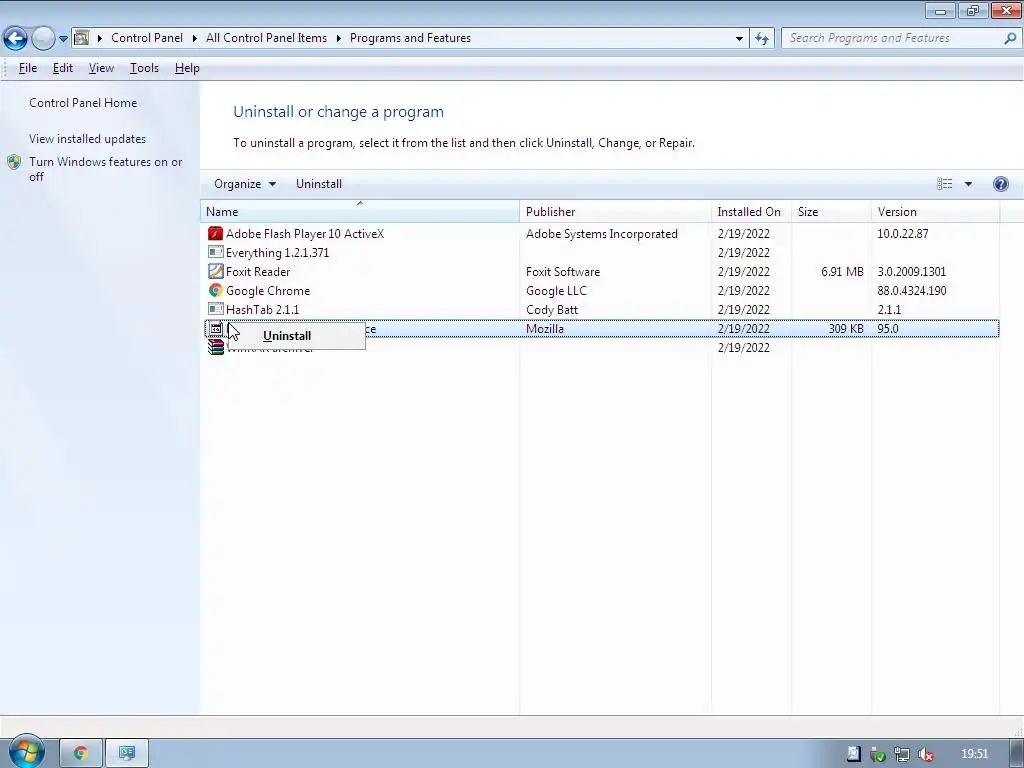Go to Control Panel Home

tap(83, 103)
